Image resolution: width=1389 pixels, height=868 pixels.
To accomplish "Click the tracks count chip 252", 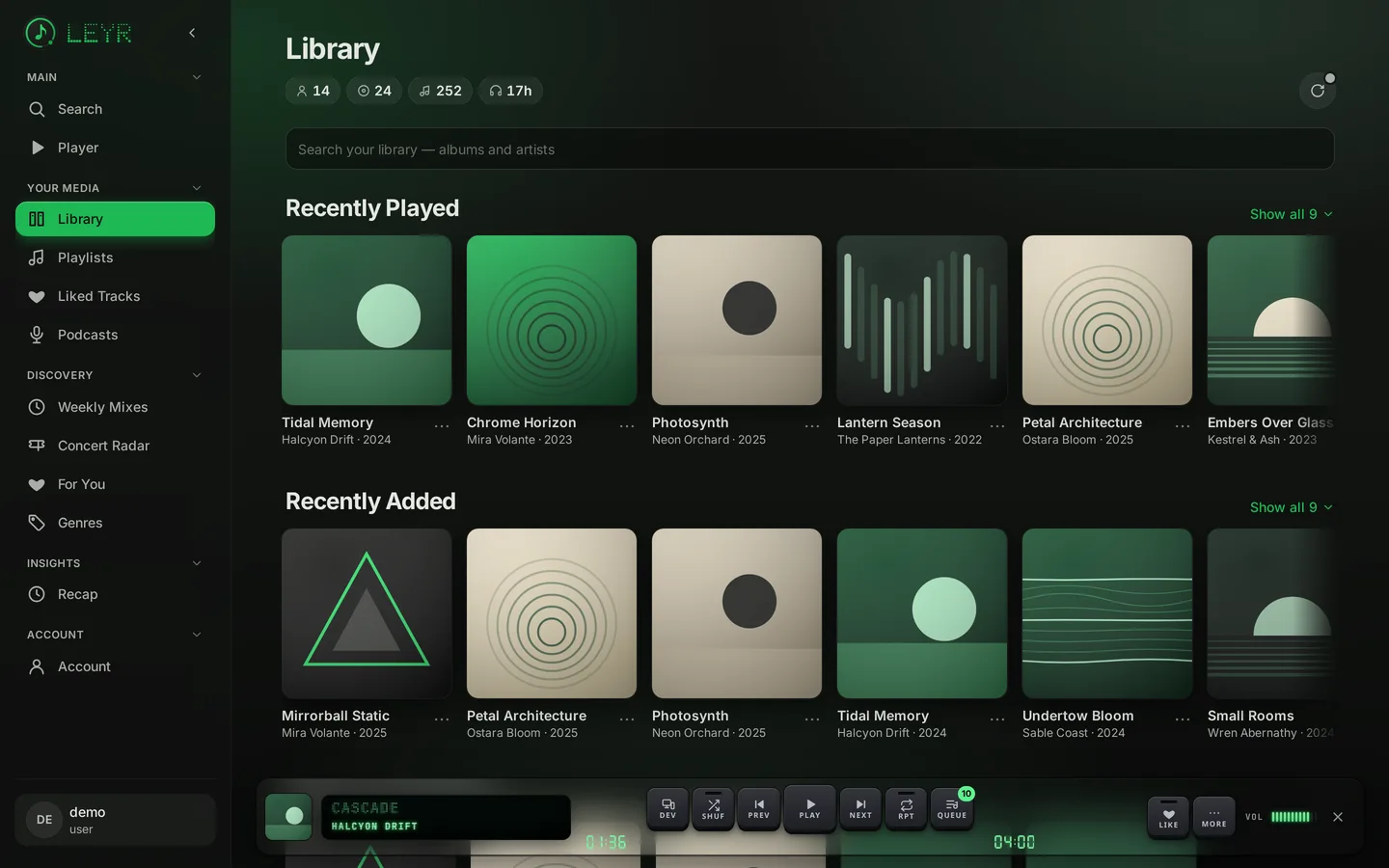I will click(440, 91).
